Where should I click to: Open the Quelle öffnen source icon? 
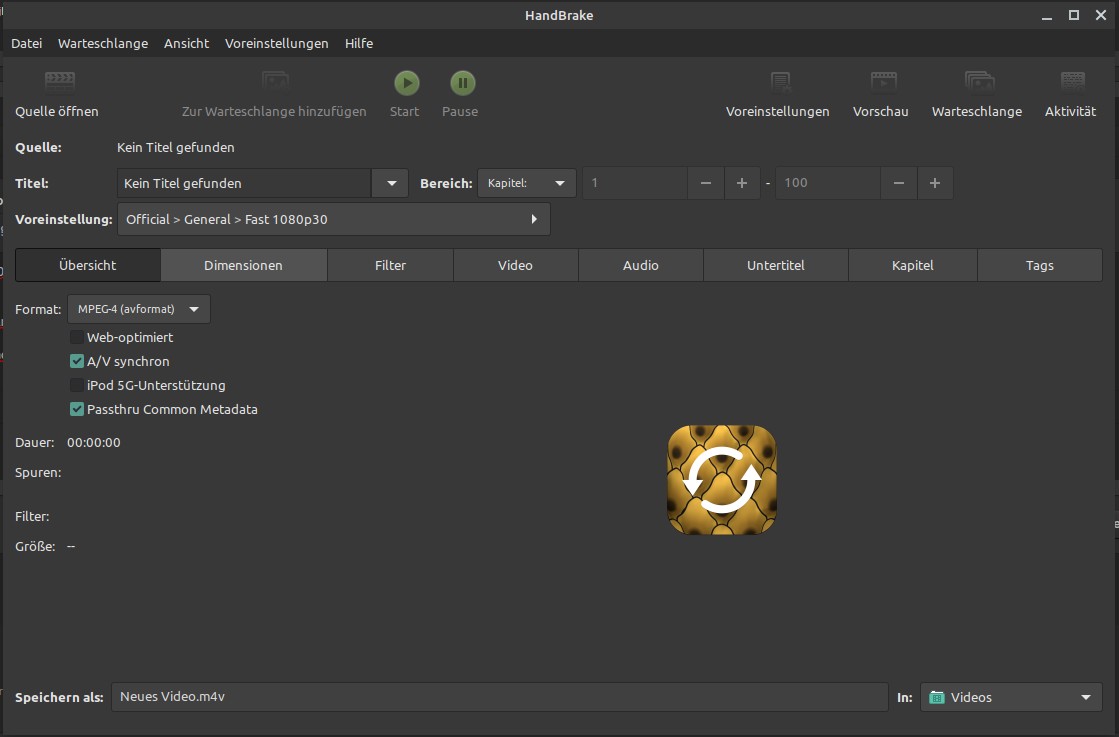(60, 81)
